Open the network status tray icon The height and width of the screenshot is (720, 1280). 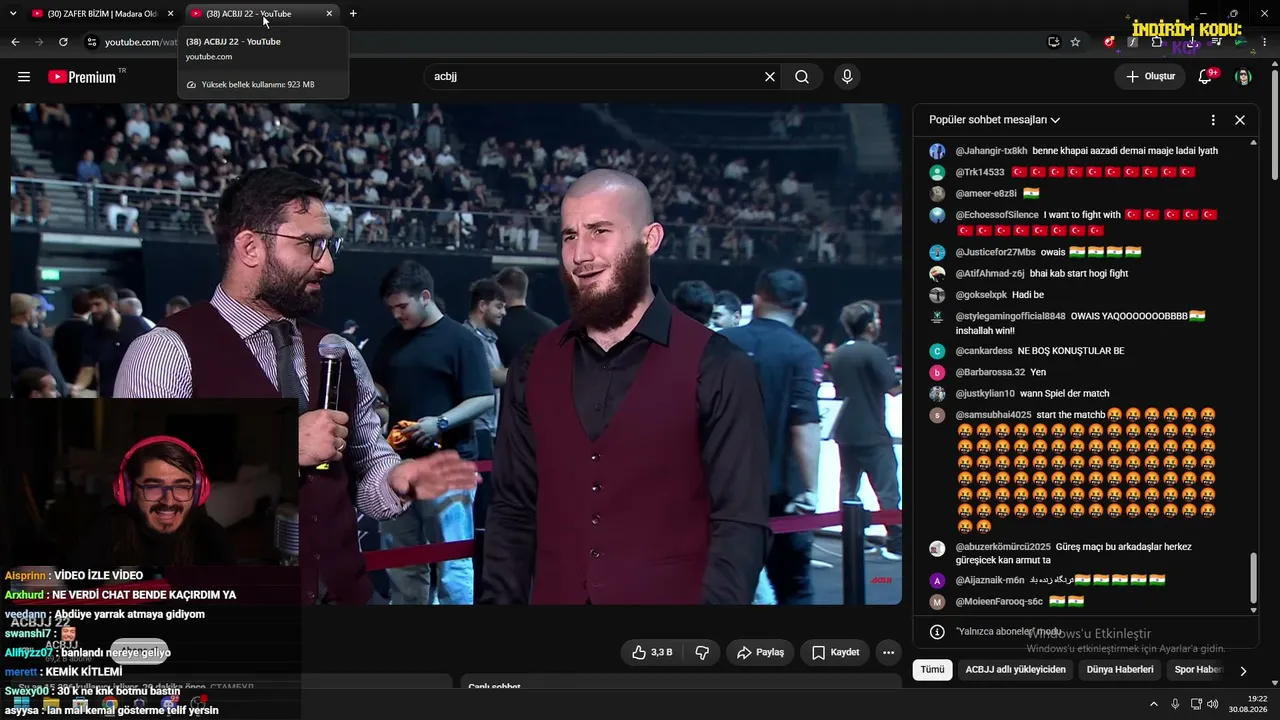click(1197, 704)
